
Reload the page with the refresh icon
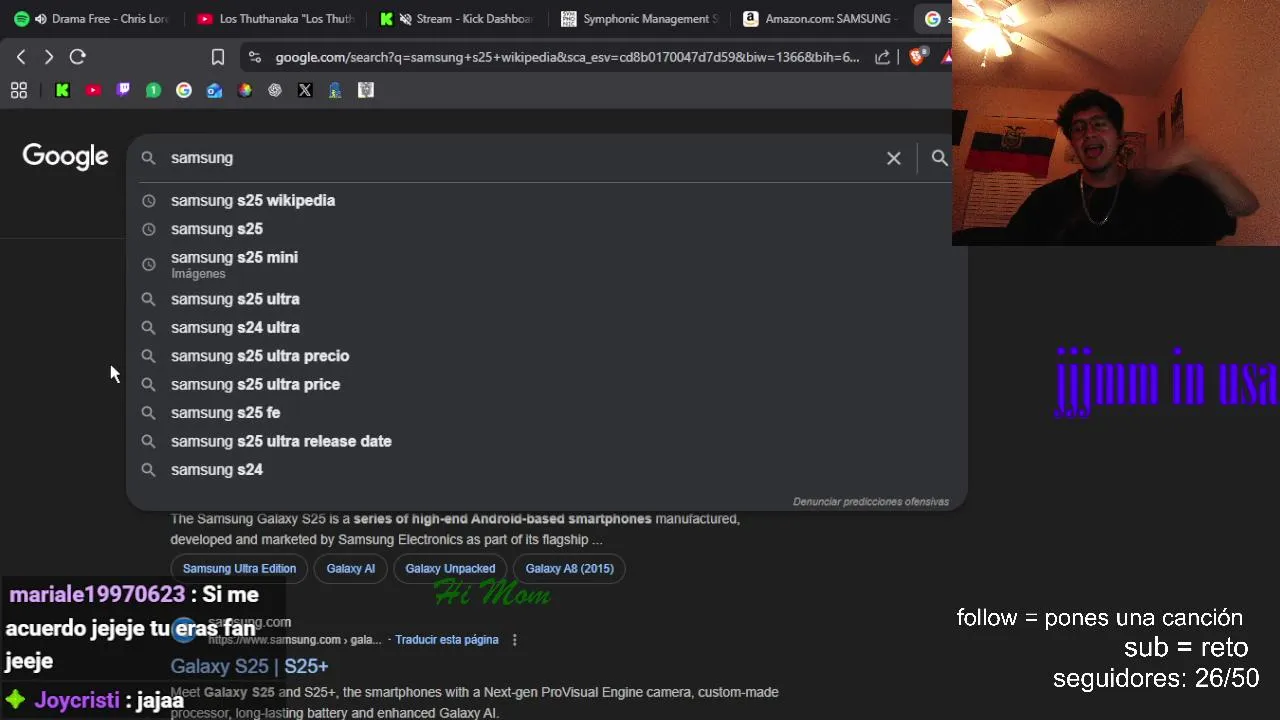pyautogui.click(x=78, y=57)
